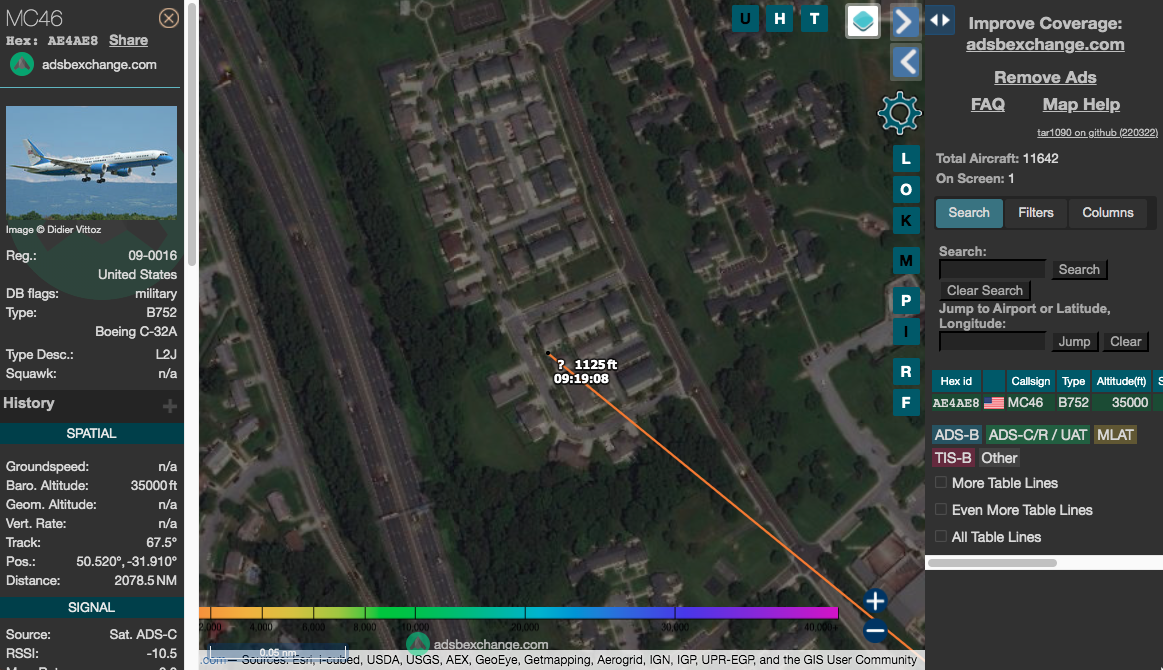Viewport: 1163px width, 670px height.
Task: Zoom out with the minus button
Action: pyautogui.click(x=875, y=631)
